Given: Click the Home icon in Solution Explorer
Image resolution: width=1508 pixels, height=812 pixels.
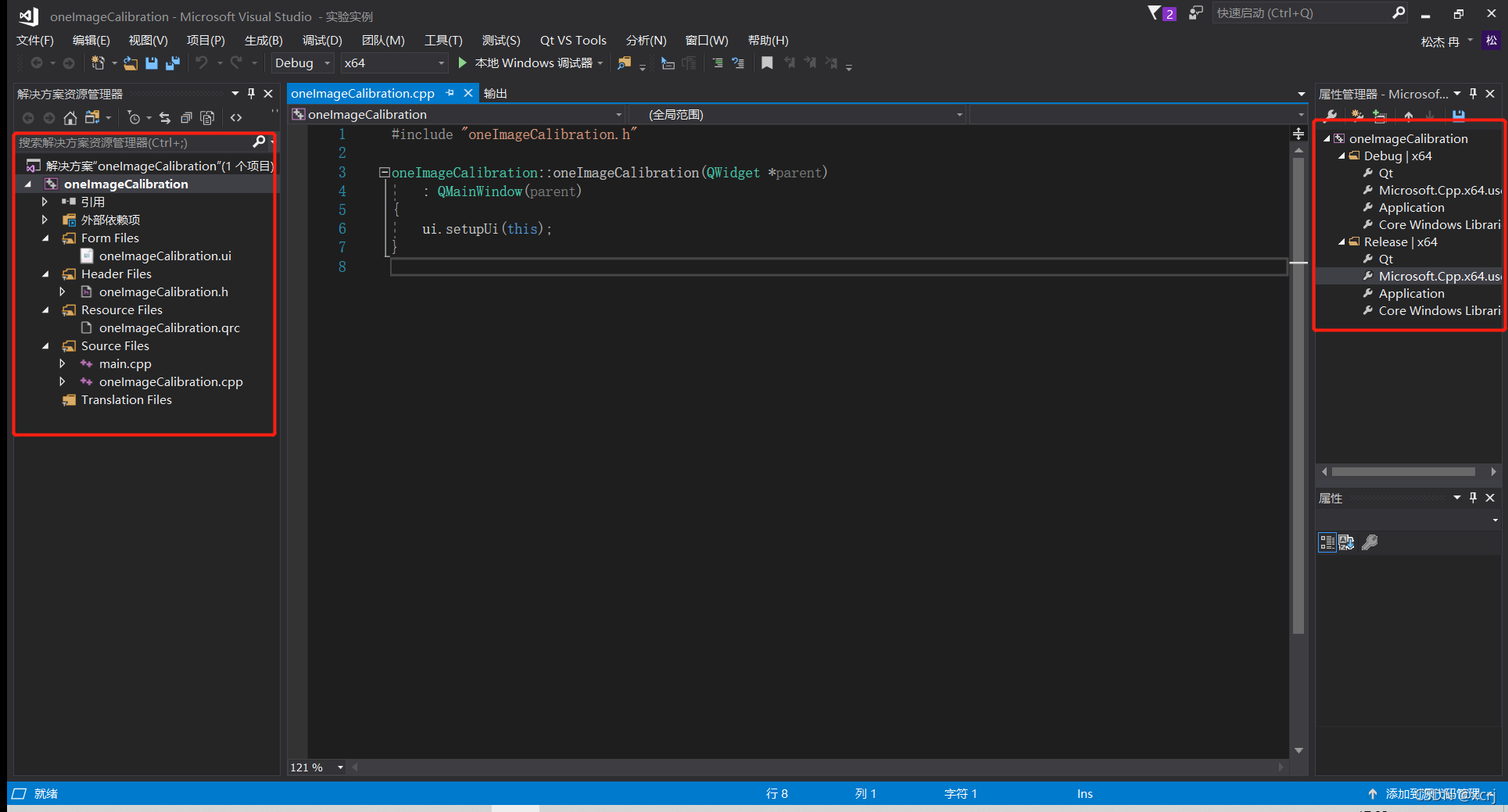Looking at the screenshot, I should point(70,118).
